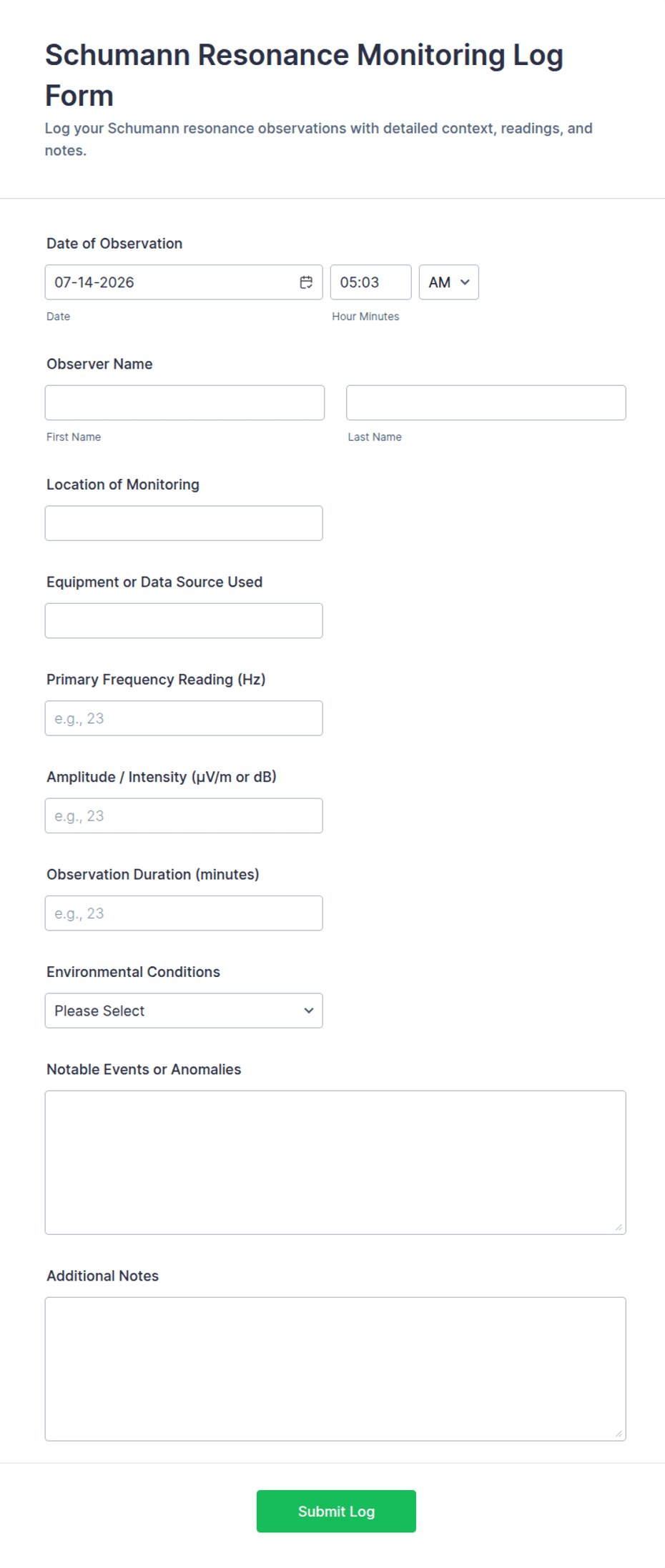This screenshot has width=665, height=1568.
Task: Click the date field showing 07-14-2026
Action: [x=184, y=282]
